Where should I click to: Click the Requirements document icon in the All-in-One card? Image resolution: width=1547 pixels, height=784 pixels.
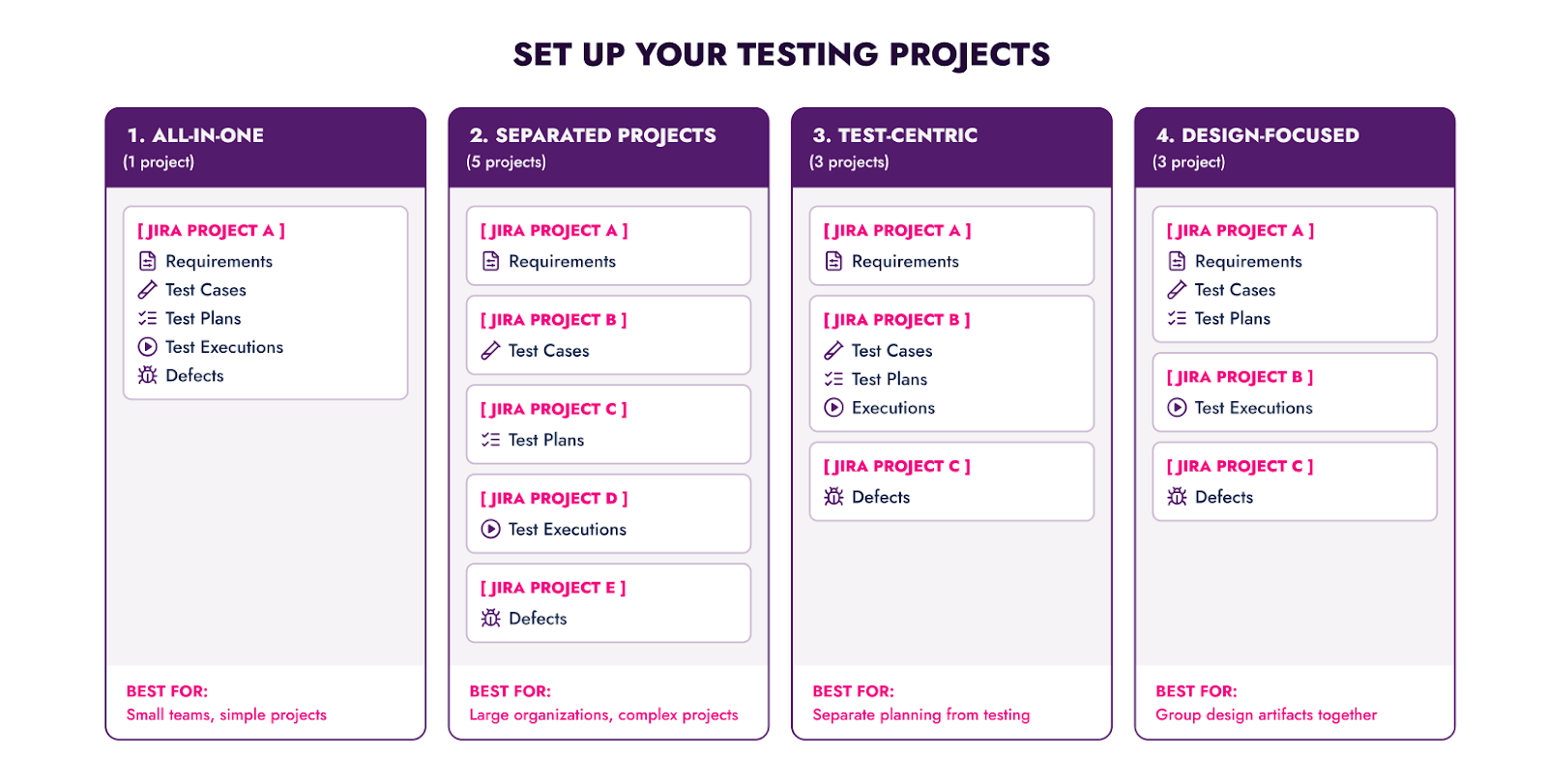click(x=147, y=261)
